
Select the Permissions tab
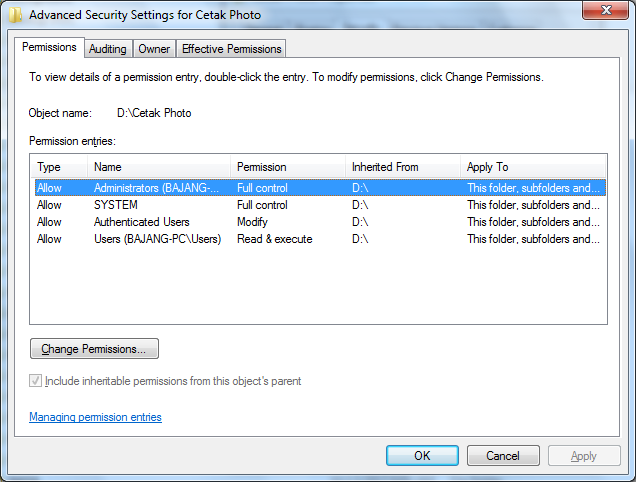point(48,47)
